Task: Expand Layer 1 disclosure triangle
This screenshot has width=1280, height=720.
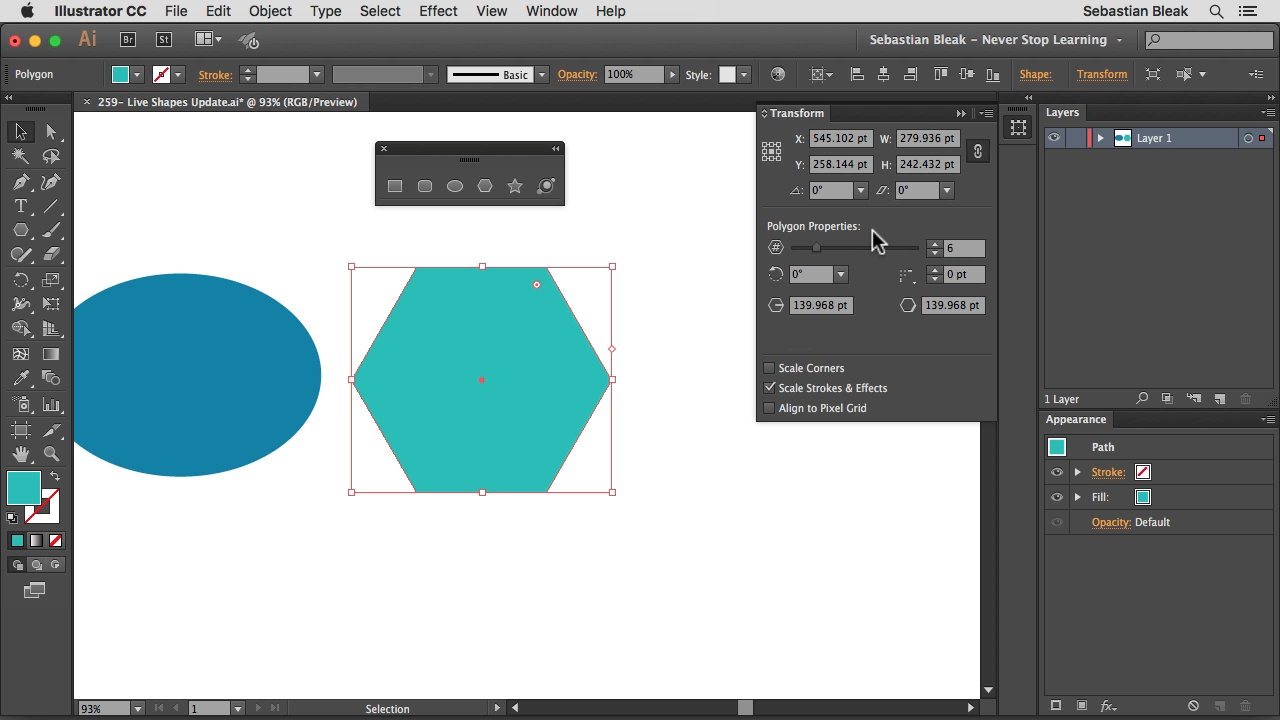Action: point(1100,138)
